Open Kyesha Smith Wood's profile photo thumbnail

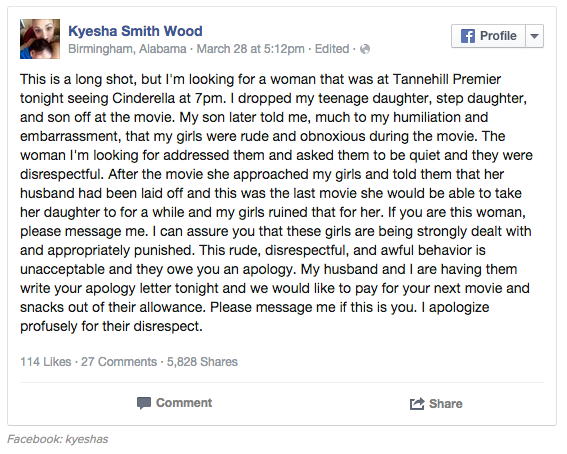40,39
